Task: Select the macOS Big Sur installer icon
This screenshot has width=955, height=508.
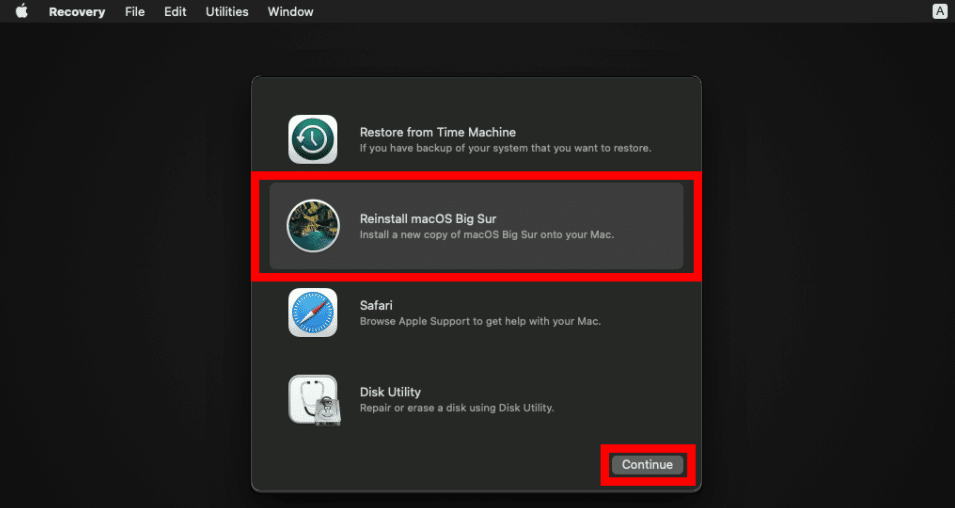Action: [x=313, y=226]
